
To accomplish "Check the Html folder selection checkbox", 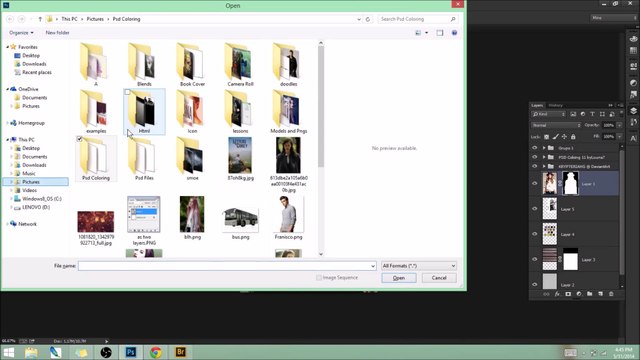I will pyautogui.click(x=127, y=92).
